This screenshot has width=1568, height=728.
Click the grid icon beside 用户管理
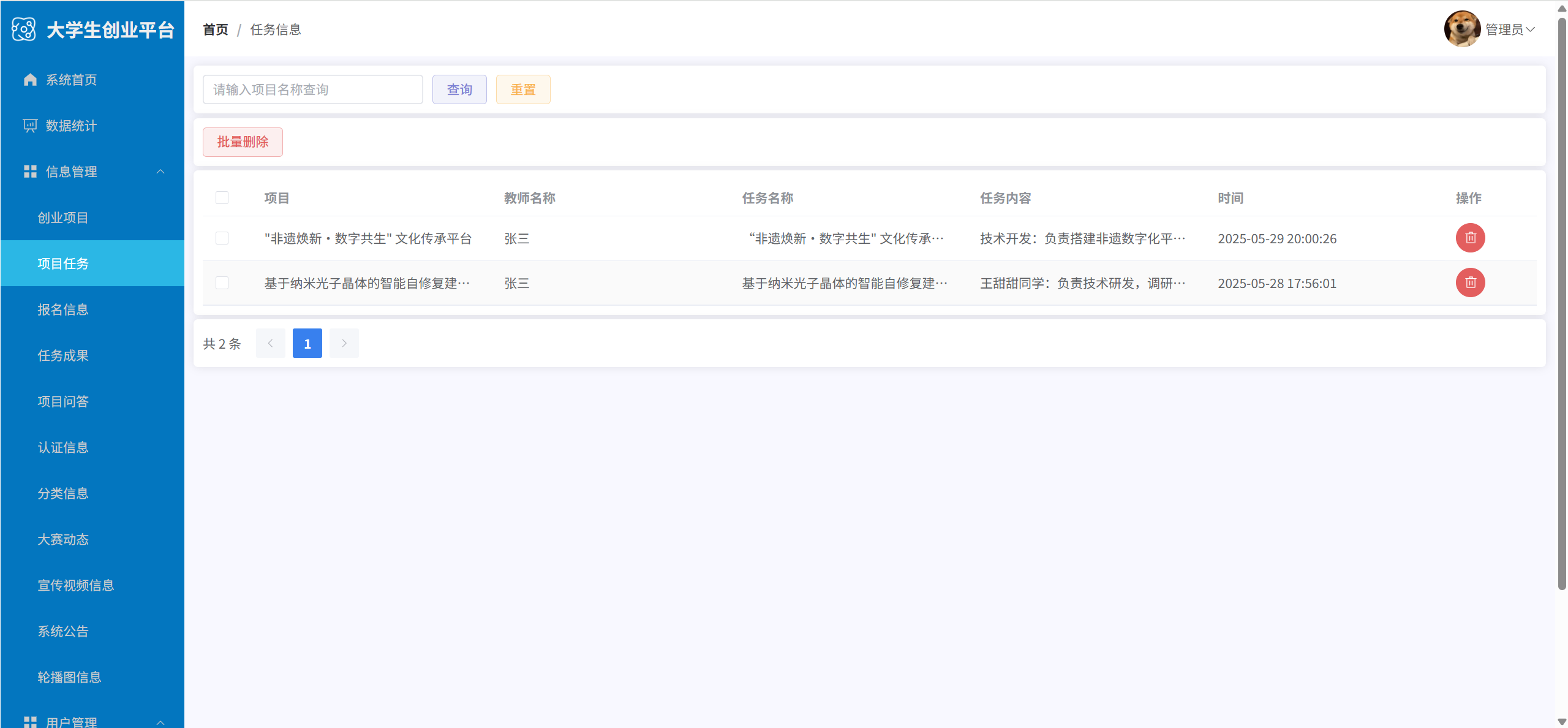pyautogui.click(x=30, y=722)
